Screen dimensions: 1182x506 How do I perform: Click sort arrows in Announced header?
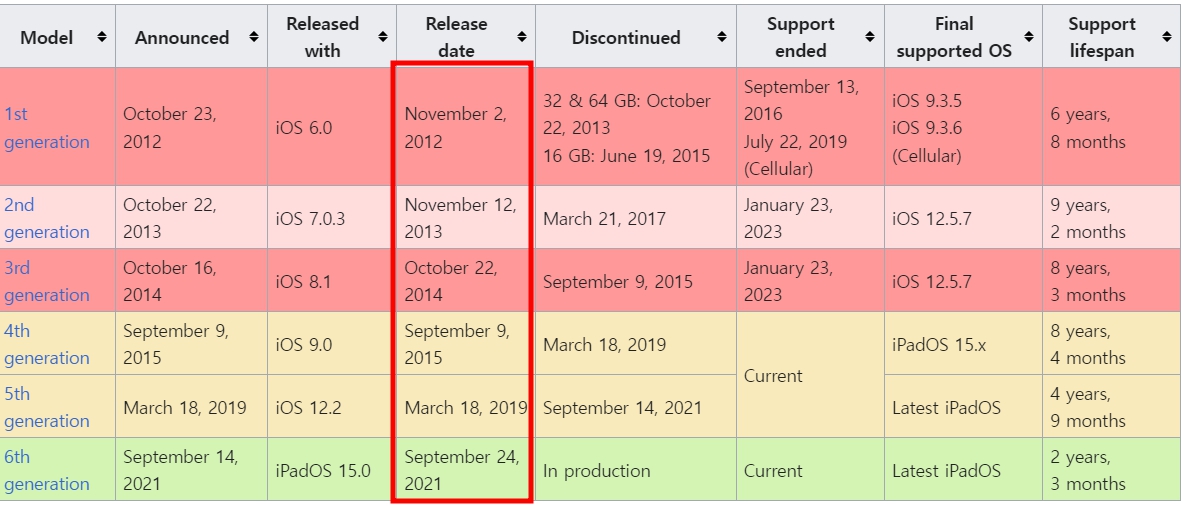pyautogui.click(x=254, y=37)
